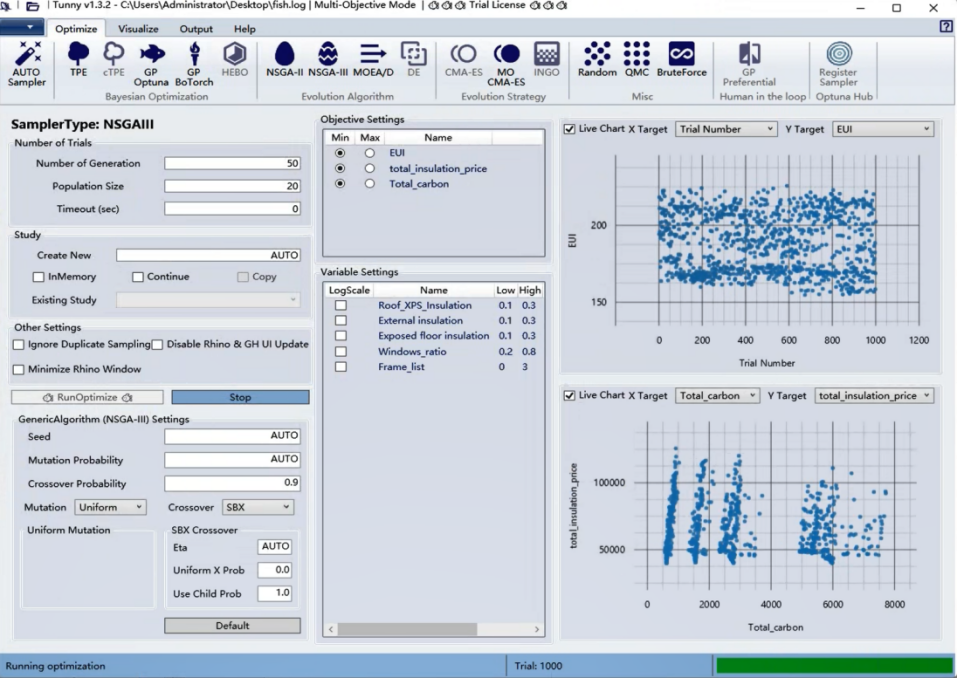Click scrollbar right arrow in Variable Settings
This screenshot has height=678, width=957.
(537, 629)
